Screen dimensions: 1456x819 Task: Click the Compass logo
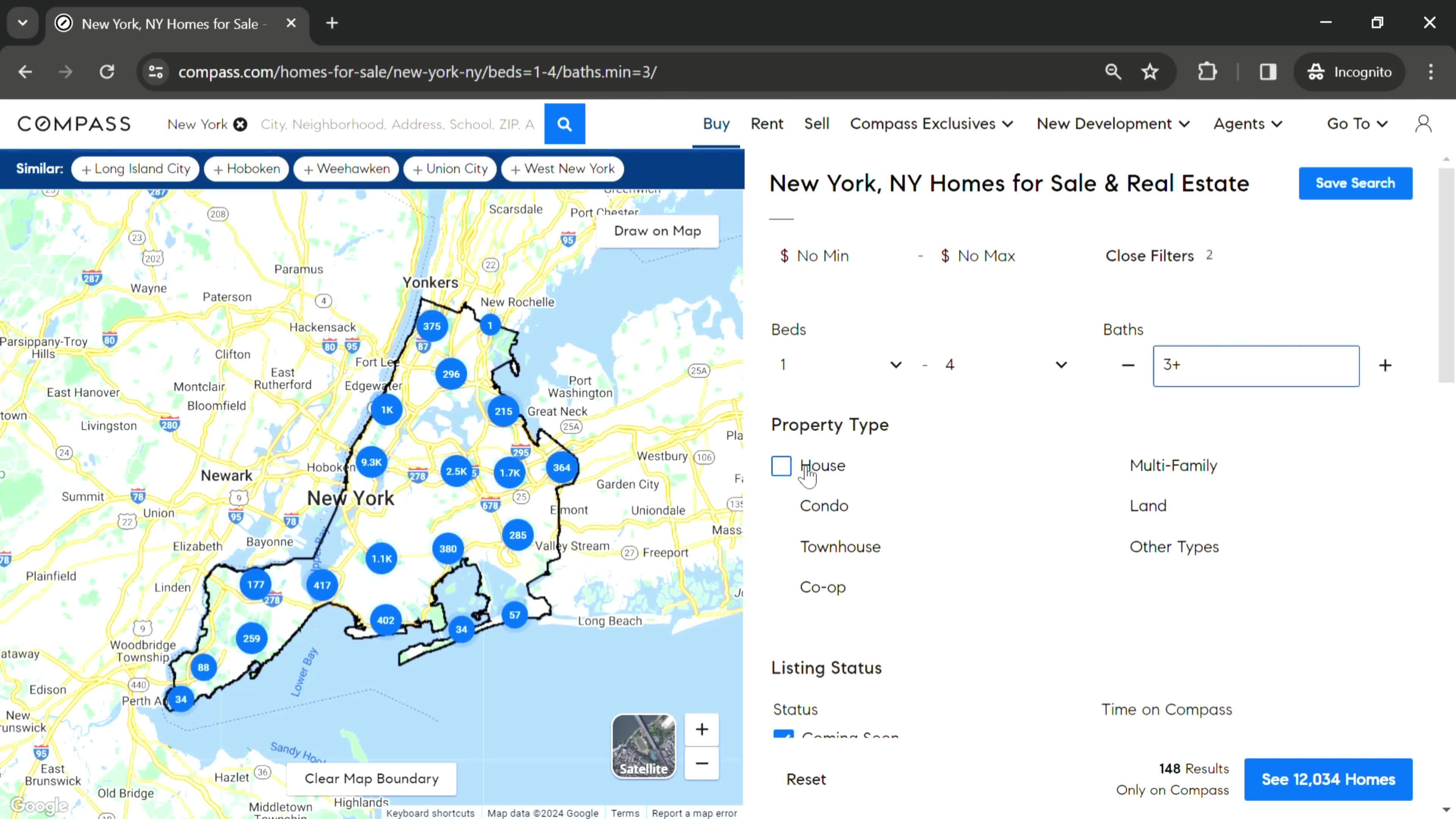[x=74, y=124]
